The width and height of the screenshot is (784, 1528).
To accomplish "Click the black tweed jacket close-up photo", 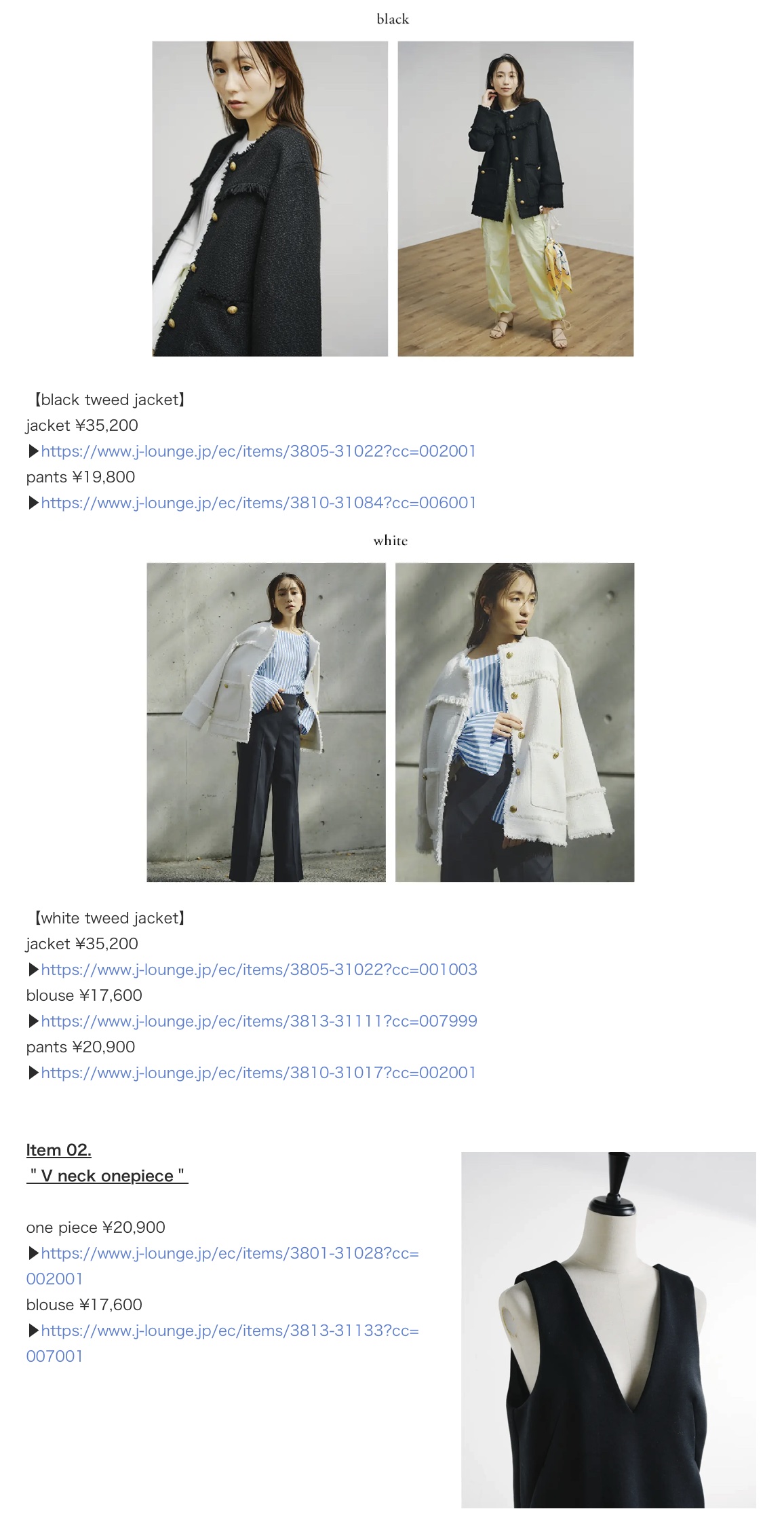I will coord(270,199).
